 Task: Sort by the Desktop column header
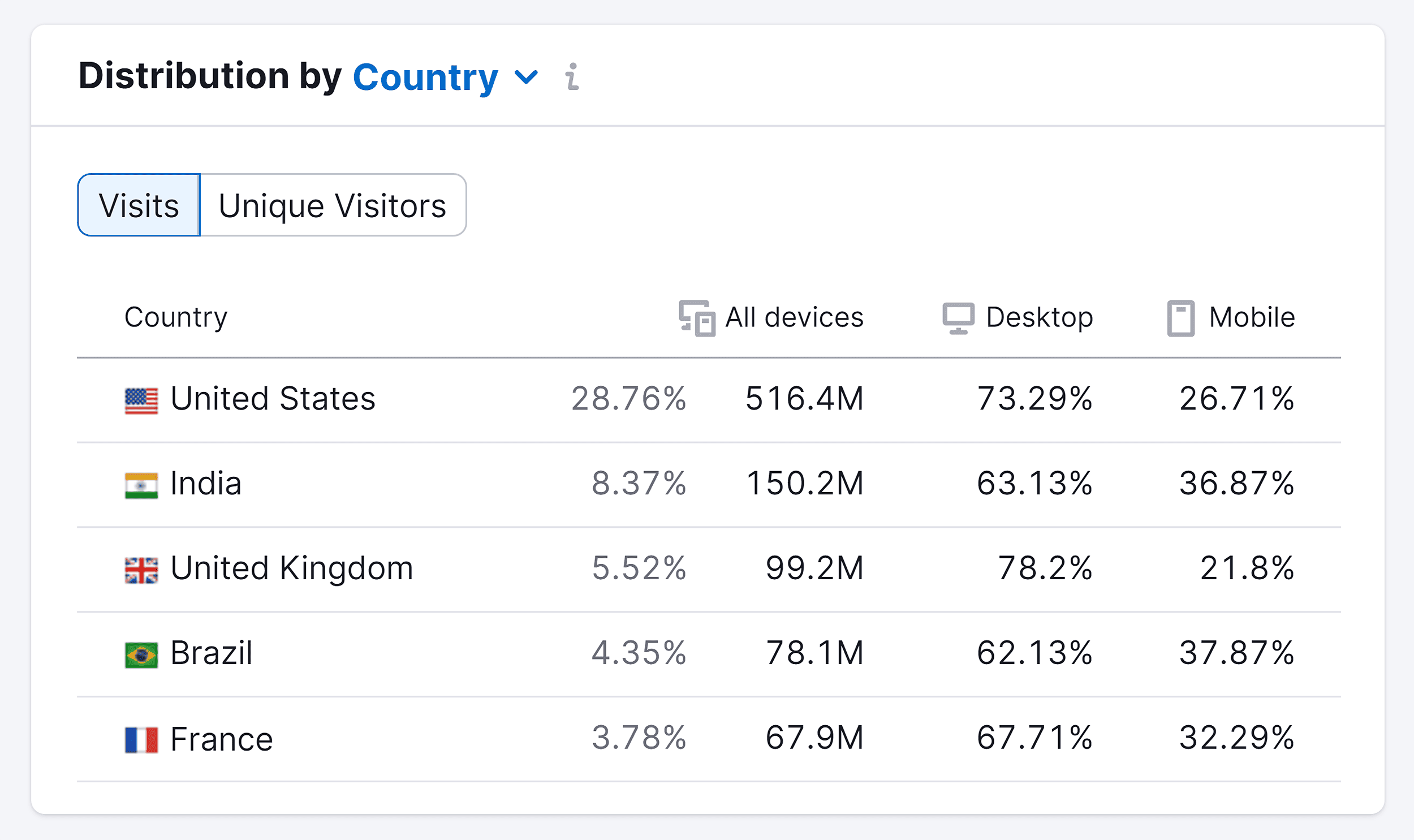pos(1039,317)
